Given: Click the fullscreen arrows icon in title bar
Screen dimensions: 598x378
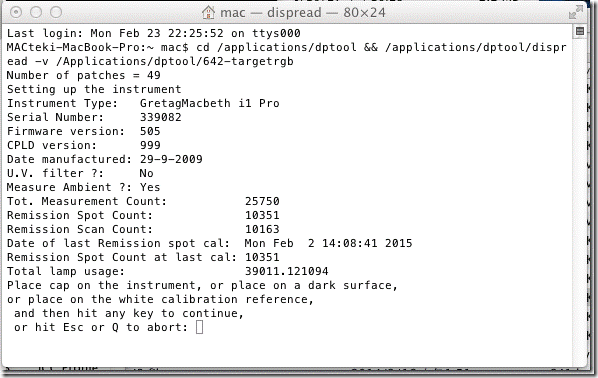Looking at the screenshot, I should (575, 12).
